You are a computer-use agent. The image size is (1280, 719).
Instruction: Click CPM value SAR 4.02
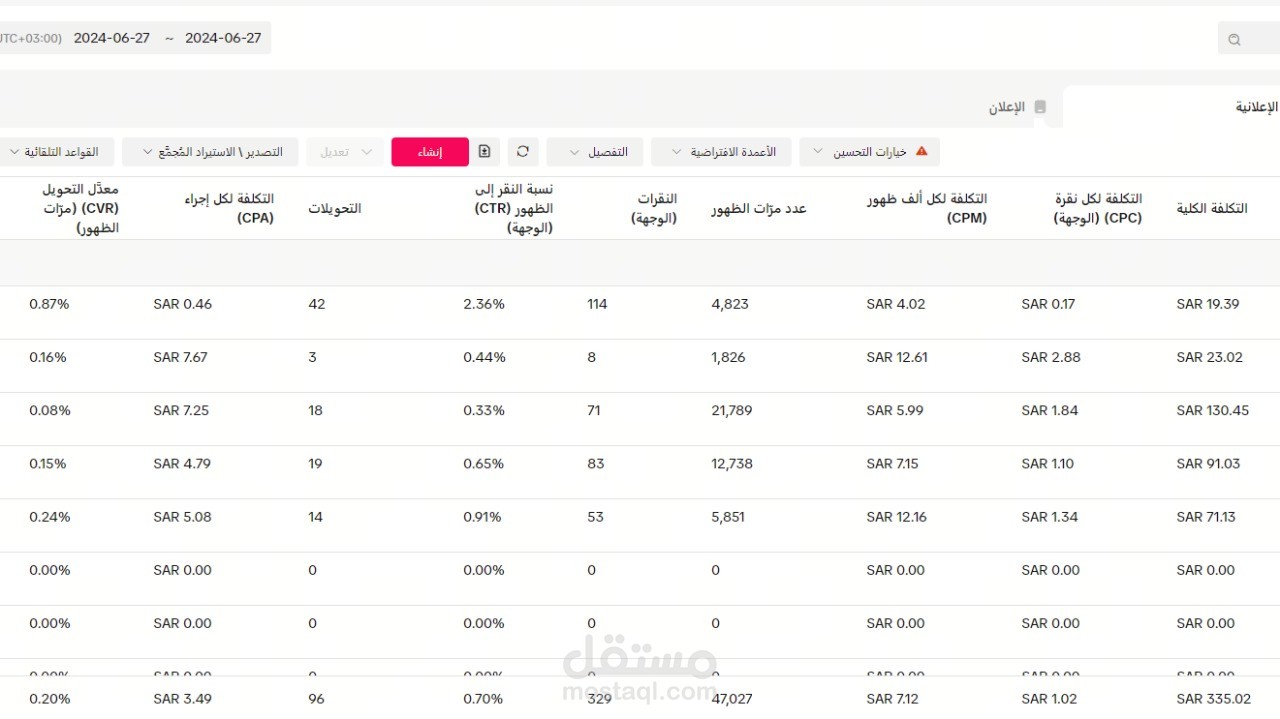click(x=896, y=304)
